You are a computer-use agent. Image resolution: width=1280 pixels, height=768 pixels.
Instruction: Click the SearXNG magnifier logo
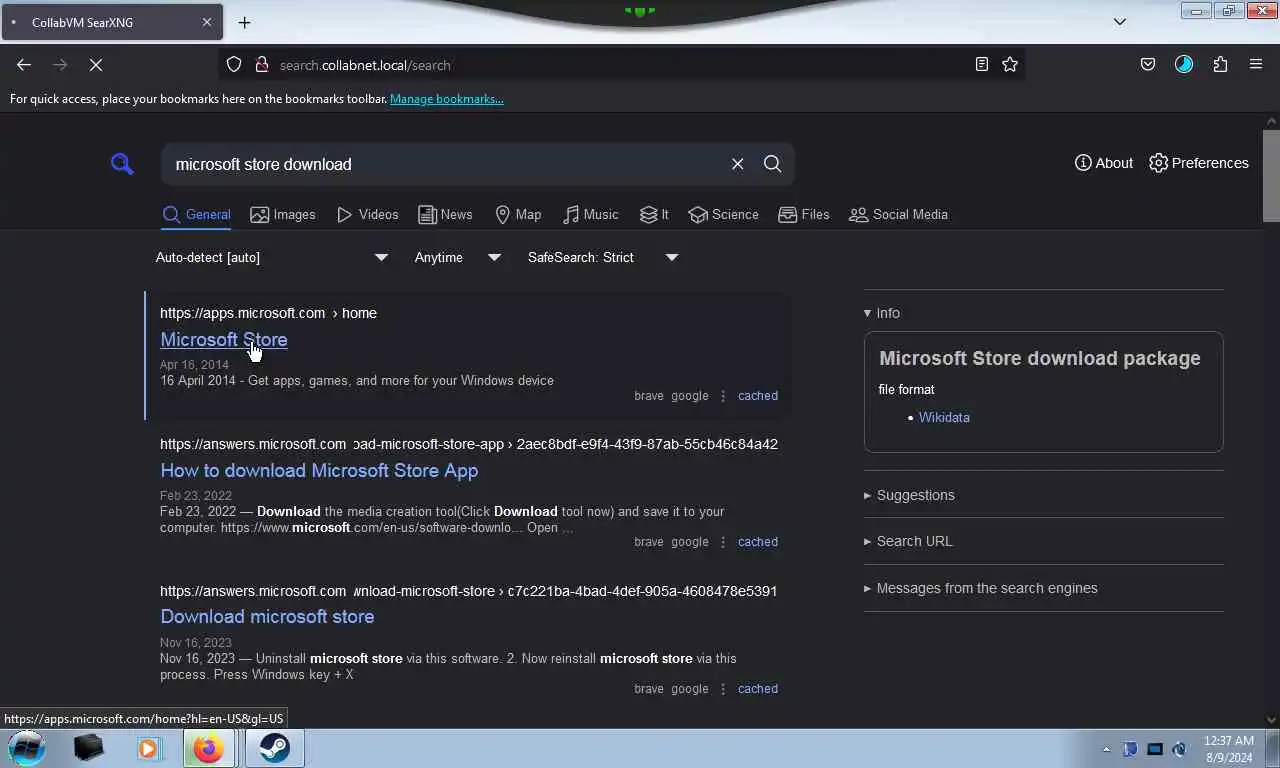click(x=122, y=164)
